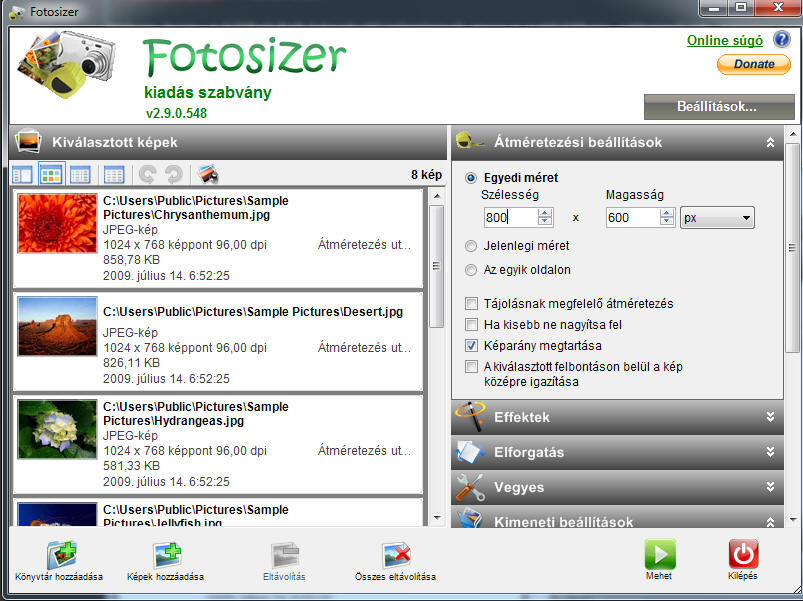Expand Vegyes using its double chevron
Screen dimensions: 803x601
770,487
